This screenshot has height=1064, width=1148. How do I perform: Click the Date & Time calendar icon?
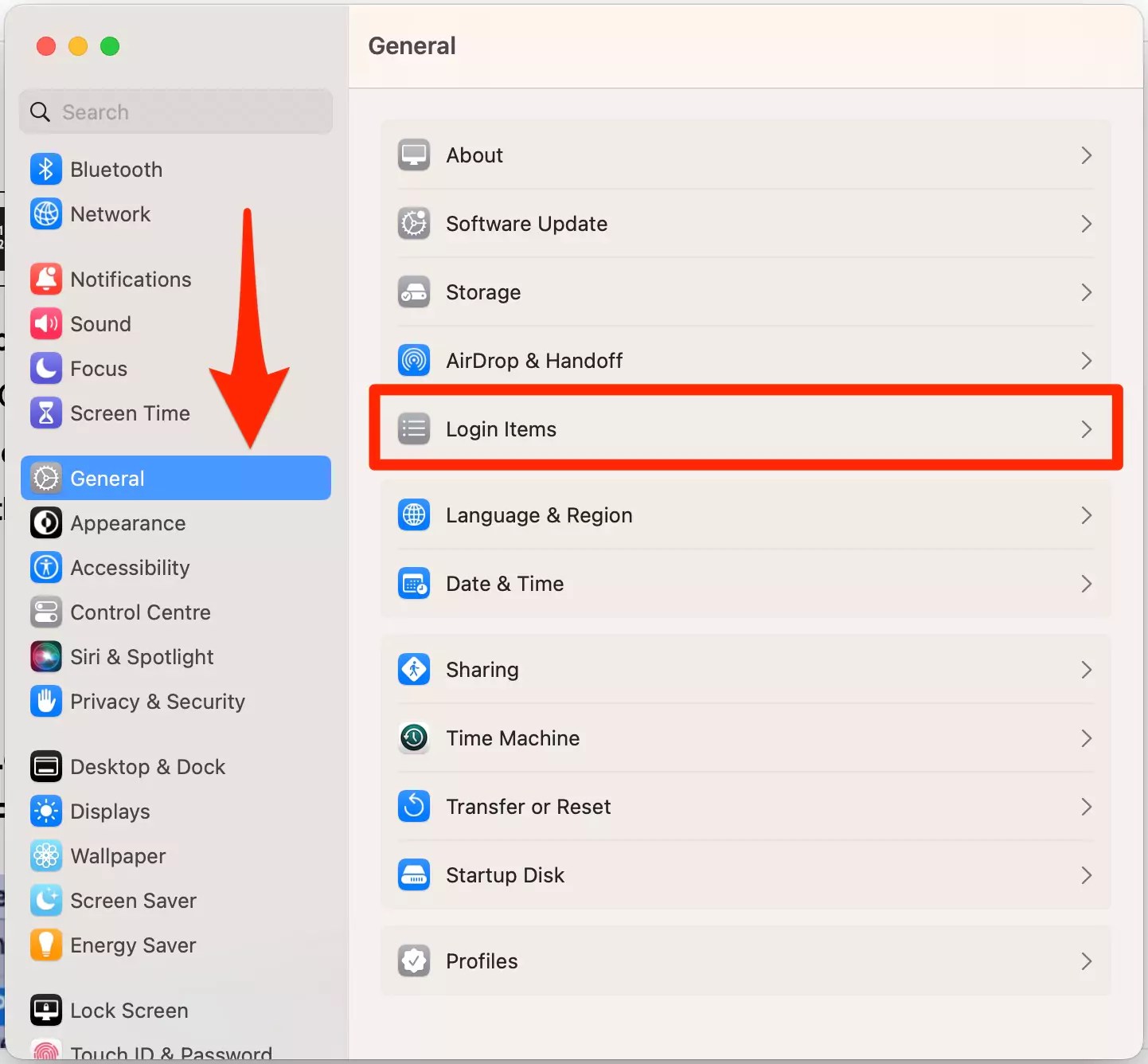[x=413, y=583]
